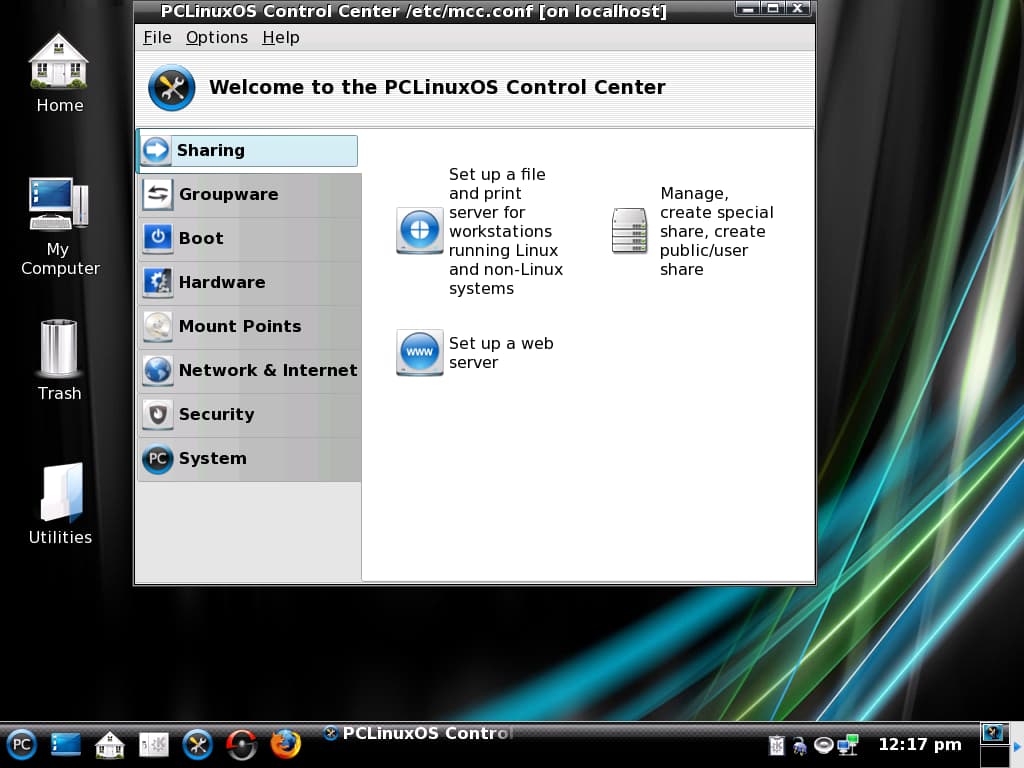Viewport: 1024px width, 768px height.
Task: Expand the system tray with the blue arrow
Action: (x=1018, y=745)
